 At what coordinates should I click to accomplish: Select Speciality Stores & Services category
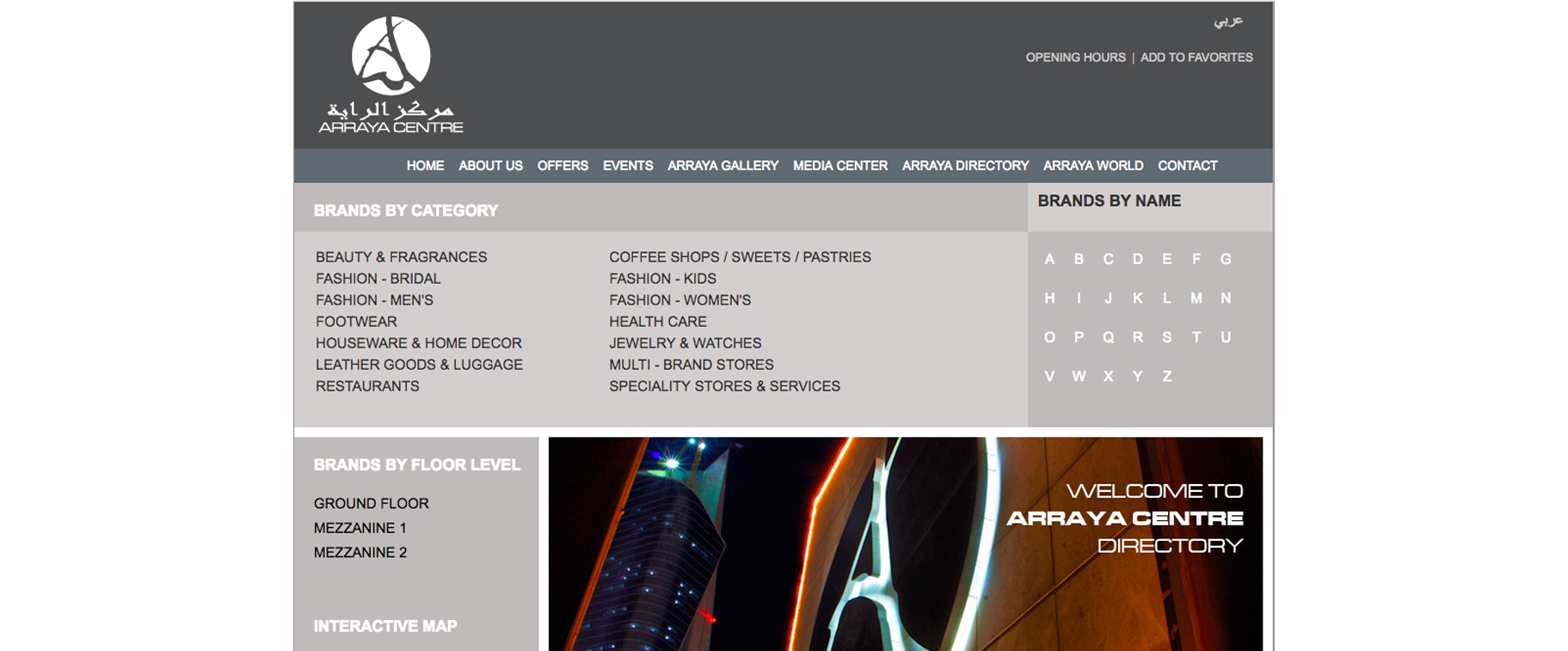(724, 386)
